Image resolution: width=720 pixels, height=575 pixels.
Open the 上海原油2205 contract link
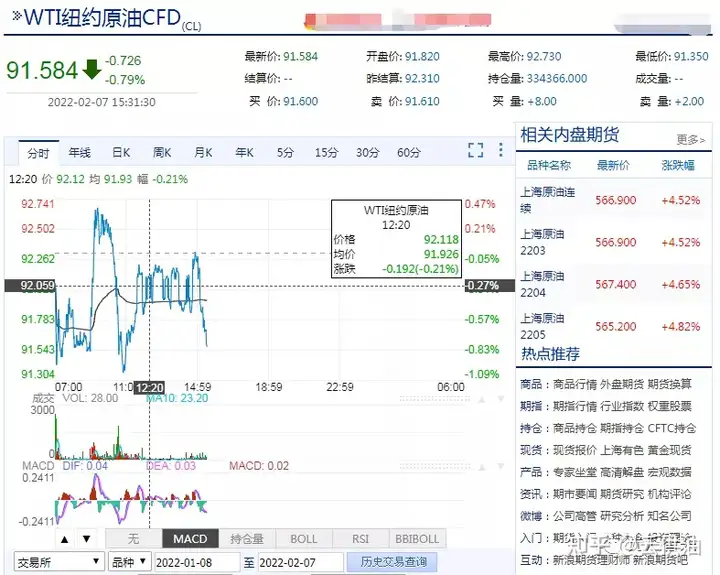tap(542, 327)
